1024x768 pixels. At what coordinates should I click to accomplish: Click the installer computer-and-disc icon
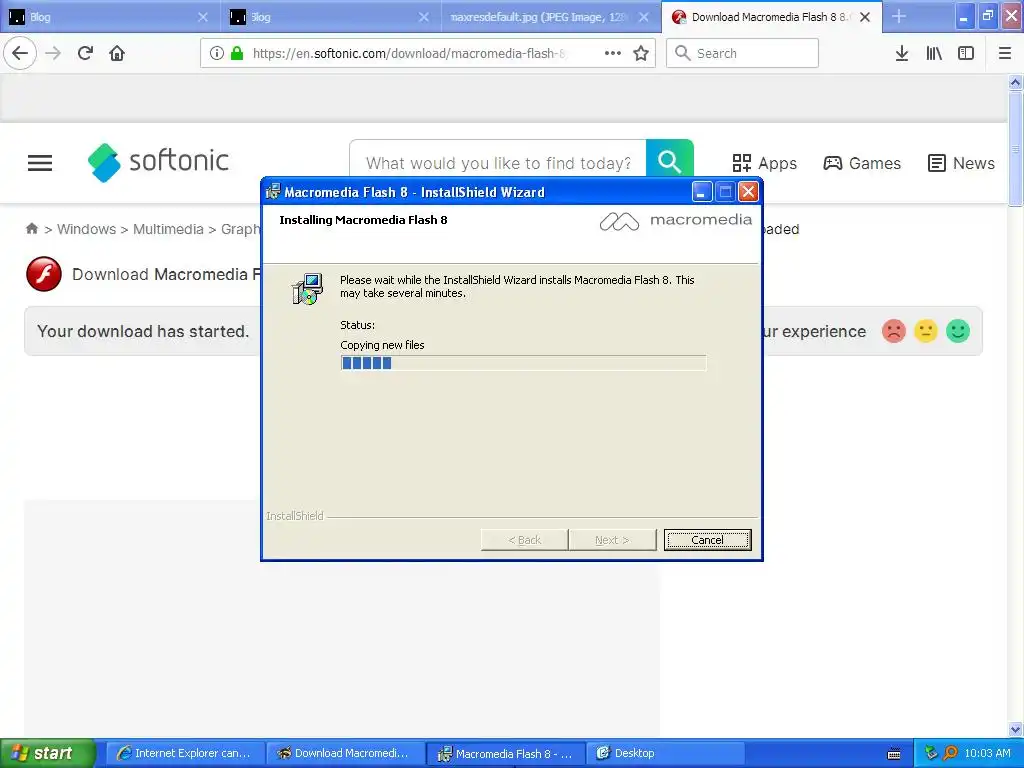[307, 289]
